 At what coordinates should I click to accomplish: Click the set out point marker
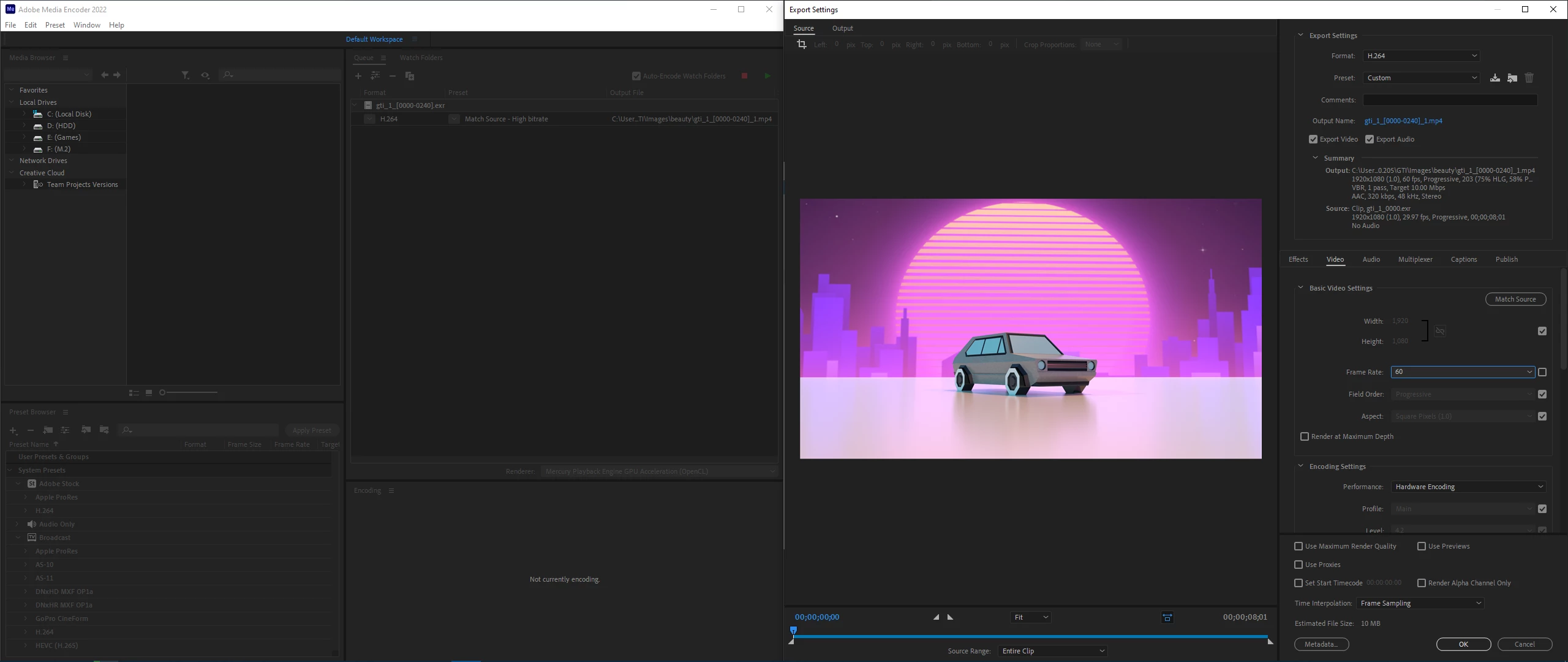click(x=950, y=617)
